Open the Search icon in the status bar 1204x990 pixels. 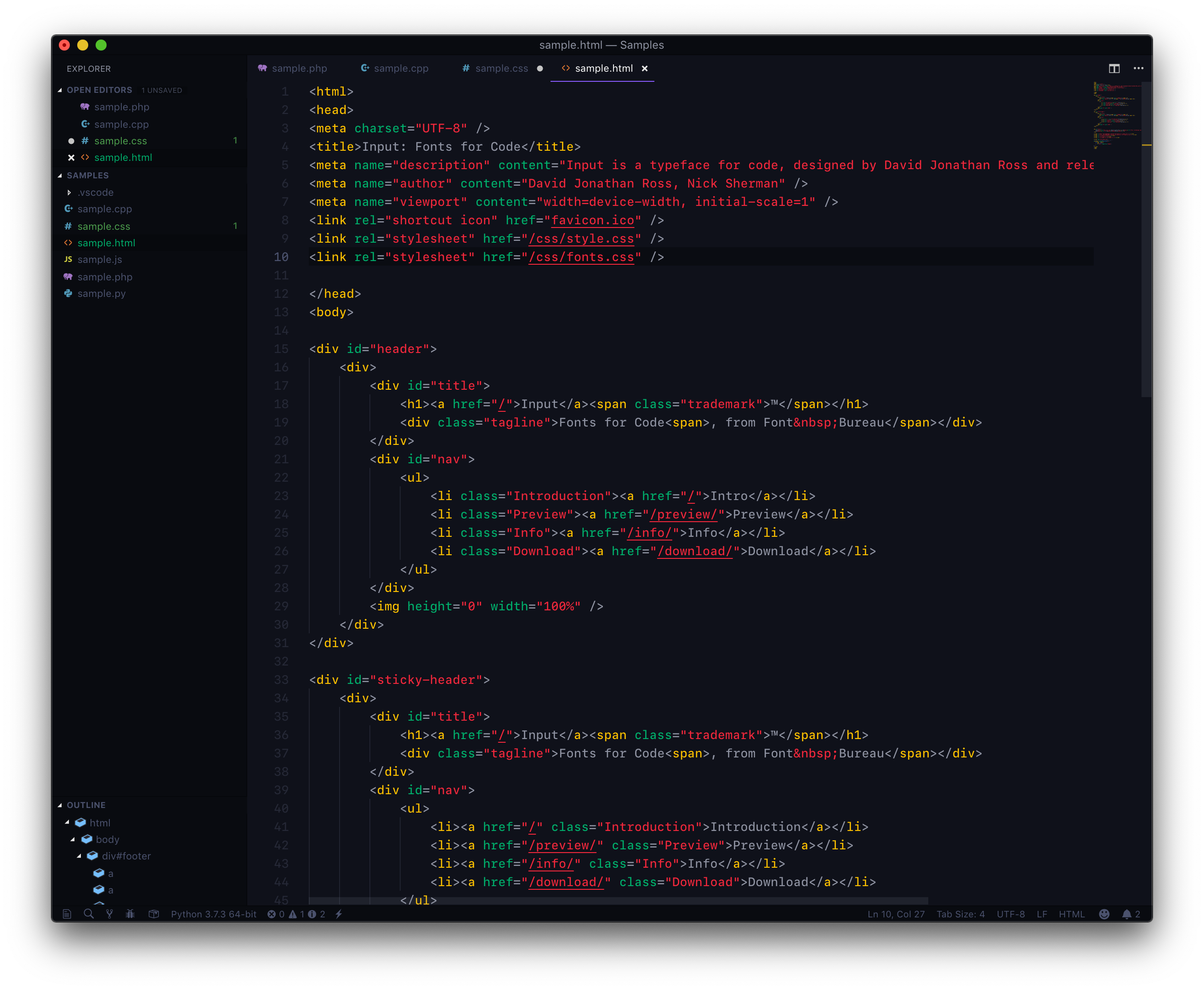(88, 914)
